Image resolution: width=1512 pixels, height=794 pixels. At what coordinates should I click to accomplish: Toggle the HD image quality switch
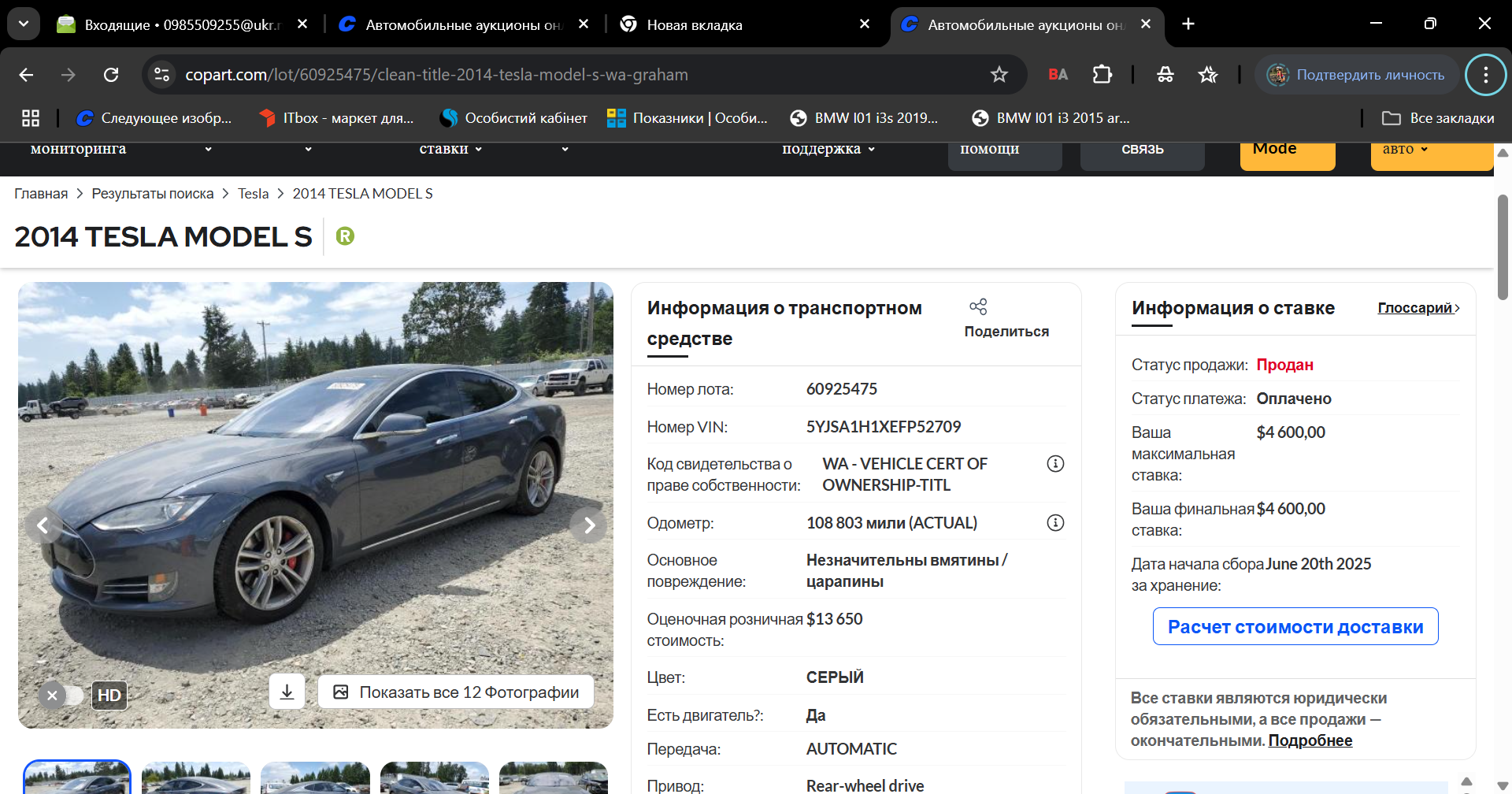point(63,696)
